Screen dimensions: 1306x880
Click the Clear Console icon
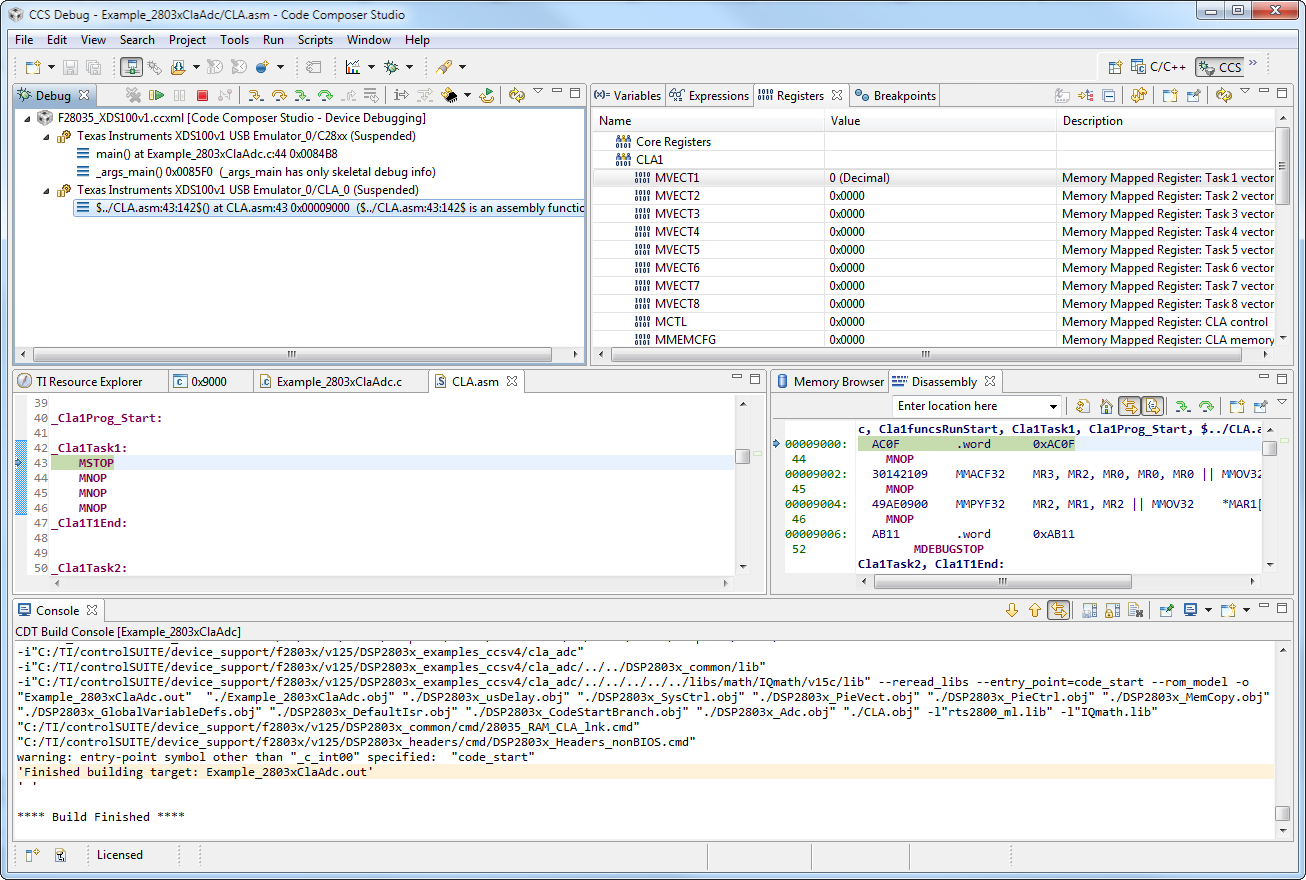coord(1136,610)
